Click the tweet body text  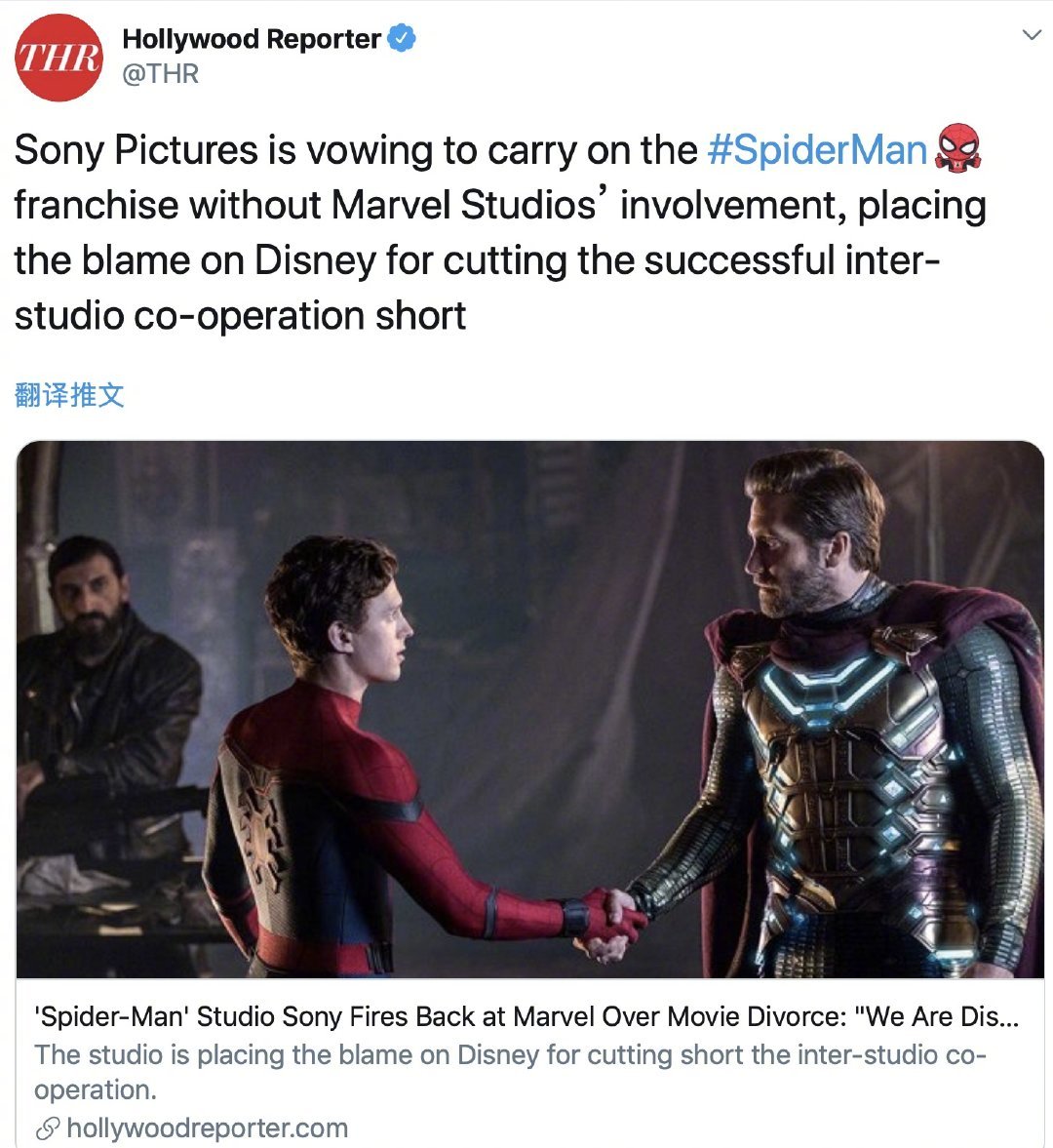click(x=500, y=232)
